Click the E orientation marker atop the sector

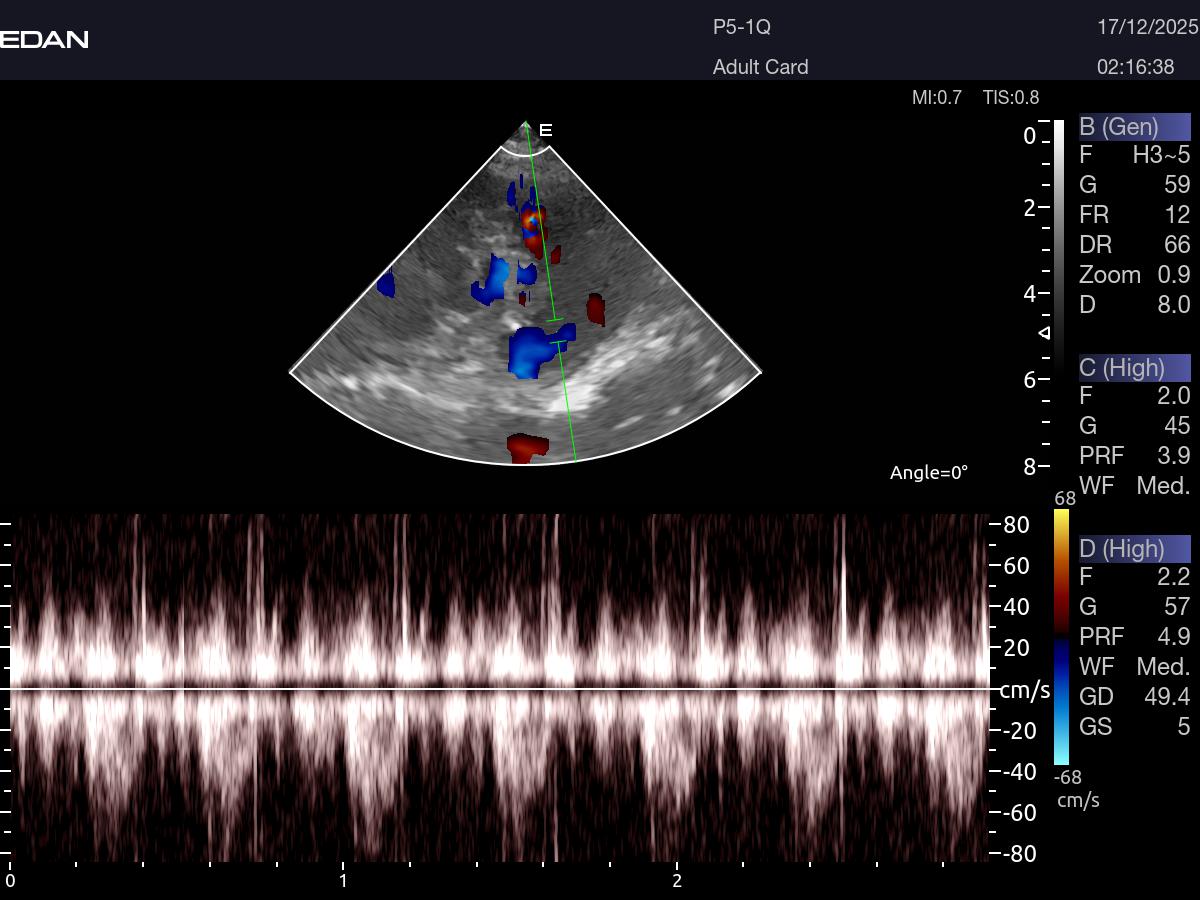(x=546, y=130)
